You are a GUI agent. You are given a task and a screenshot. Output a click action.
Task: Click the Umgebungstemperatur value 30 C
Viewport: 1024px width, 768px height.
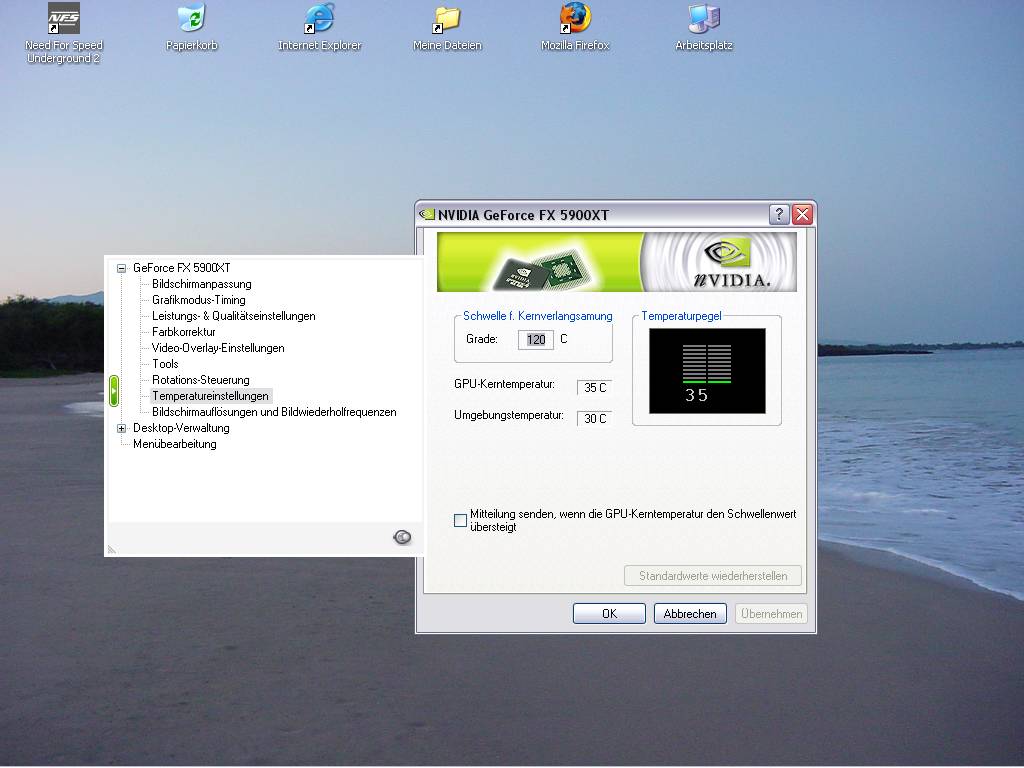(x=594, y=419)
